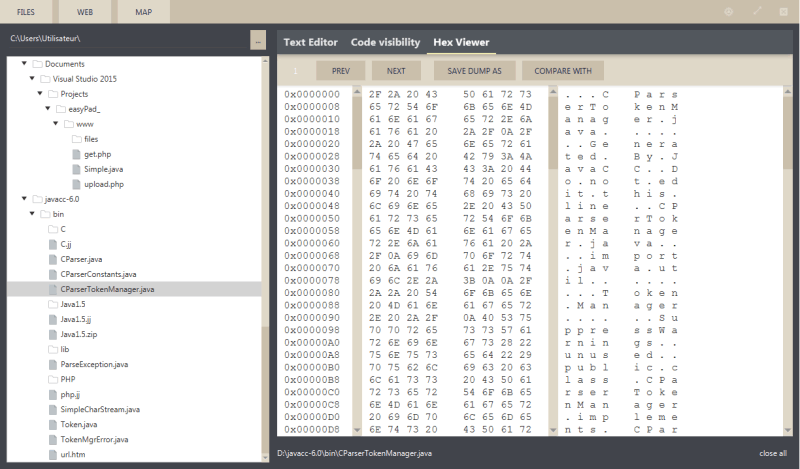Click the file icon beside Java1.5.zip
Image resolution: width=800 pixels, height=469 pixels.
point(52,334)
